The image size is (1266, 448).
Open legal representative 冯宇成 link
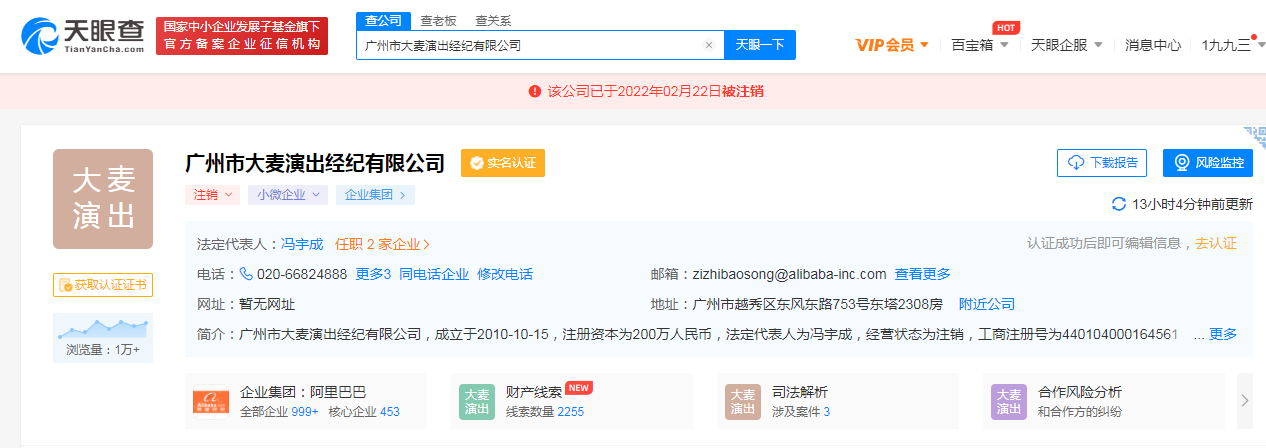(302, 244)
